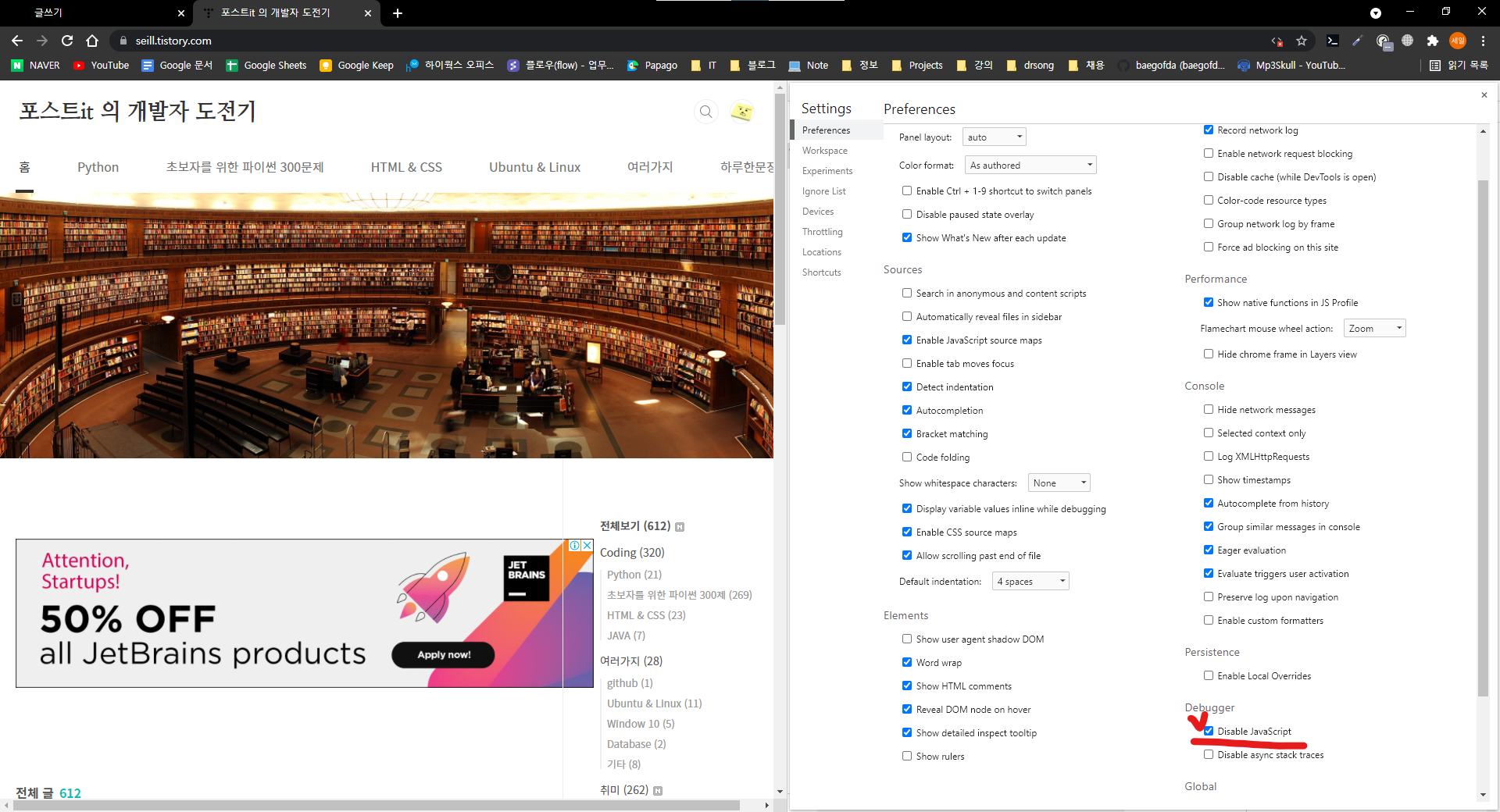The image size is (1500, 812).
Task: Click the JavaScript blocked indicator in address bar
Action: click(x=1277, y=41)
